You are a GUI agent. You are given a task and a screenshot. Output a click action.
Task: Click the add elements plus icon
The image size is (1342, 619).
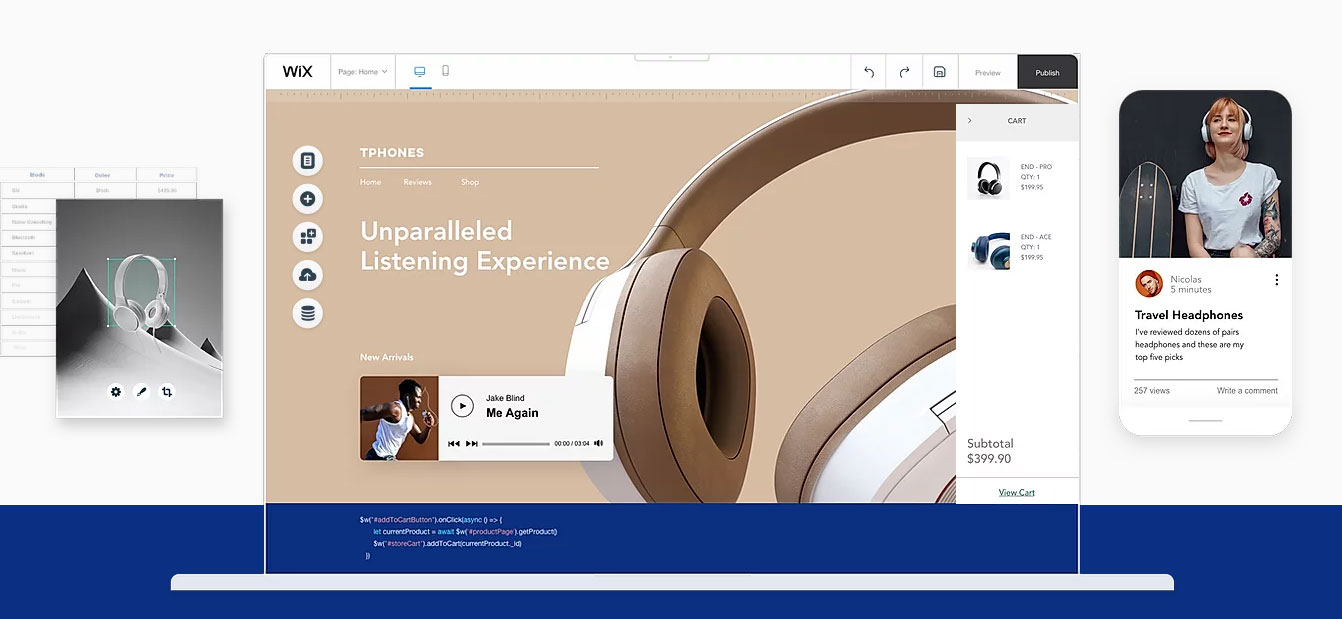click(x=307, y=199)
